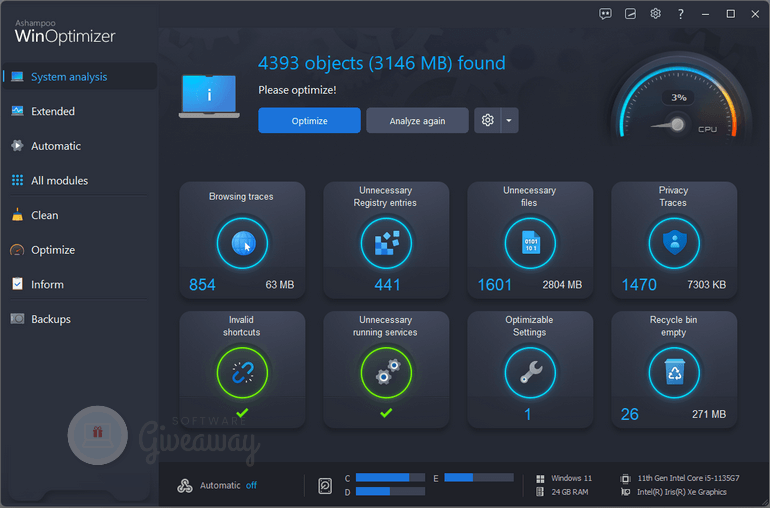
Task: Click the 854 browsing traces count
Action: [x=202, y=285]
